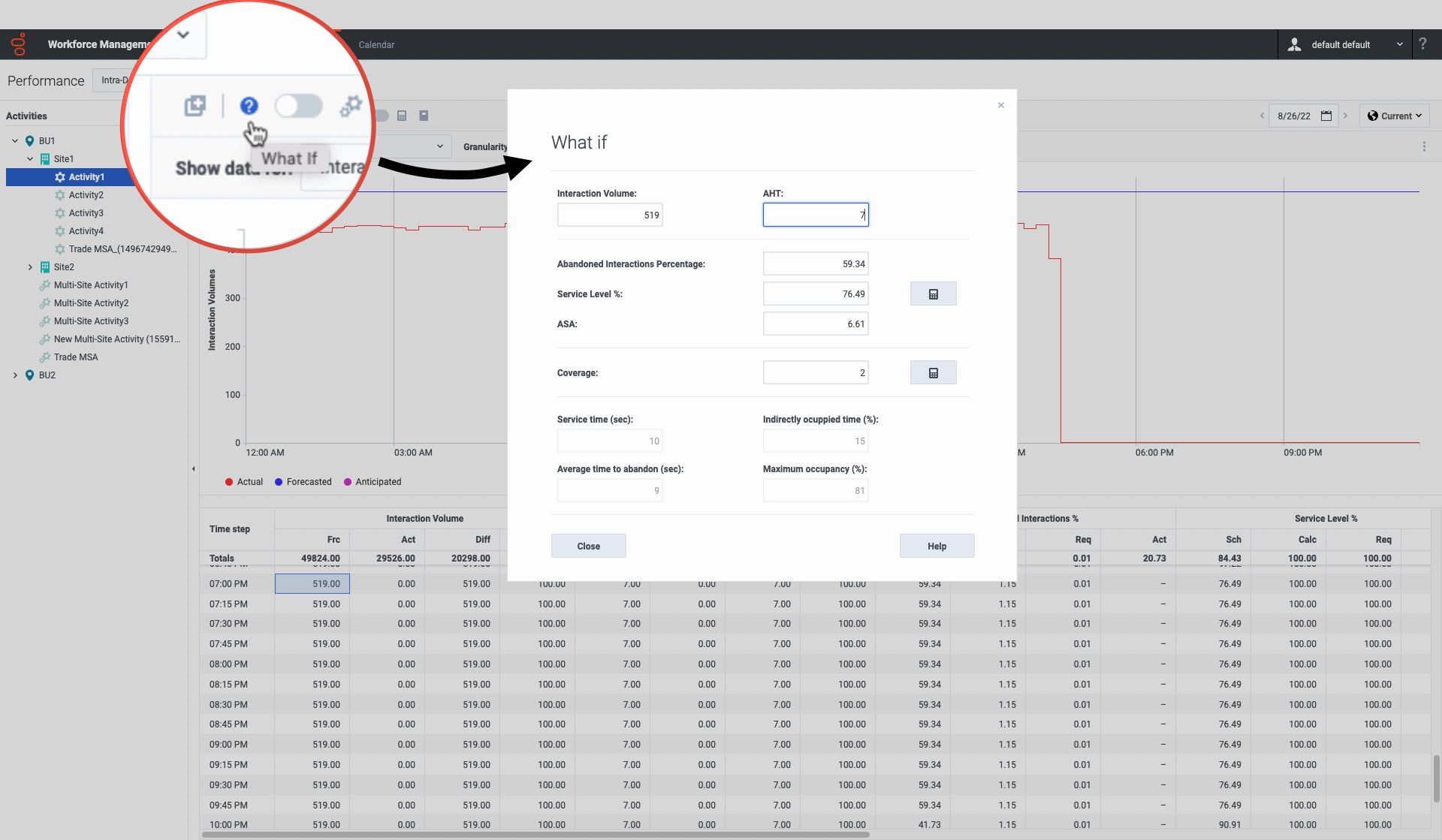The image size is (1442, 840).
Task: Click the help question mark in header
Action: coord(1422,44)
